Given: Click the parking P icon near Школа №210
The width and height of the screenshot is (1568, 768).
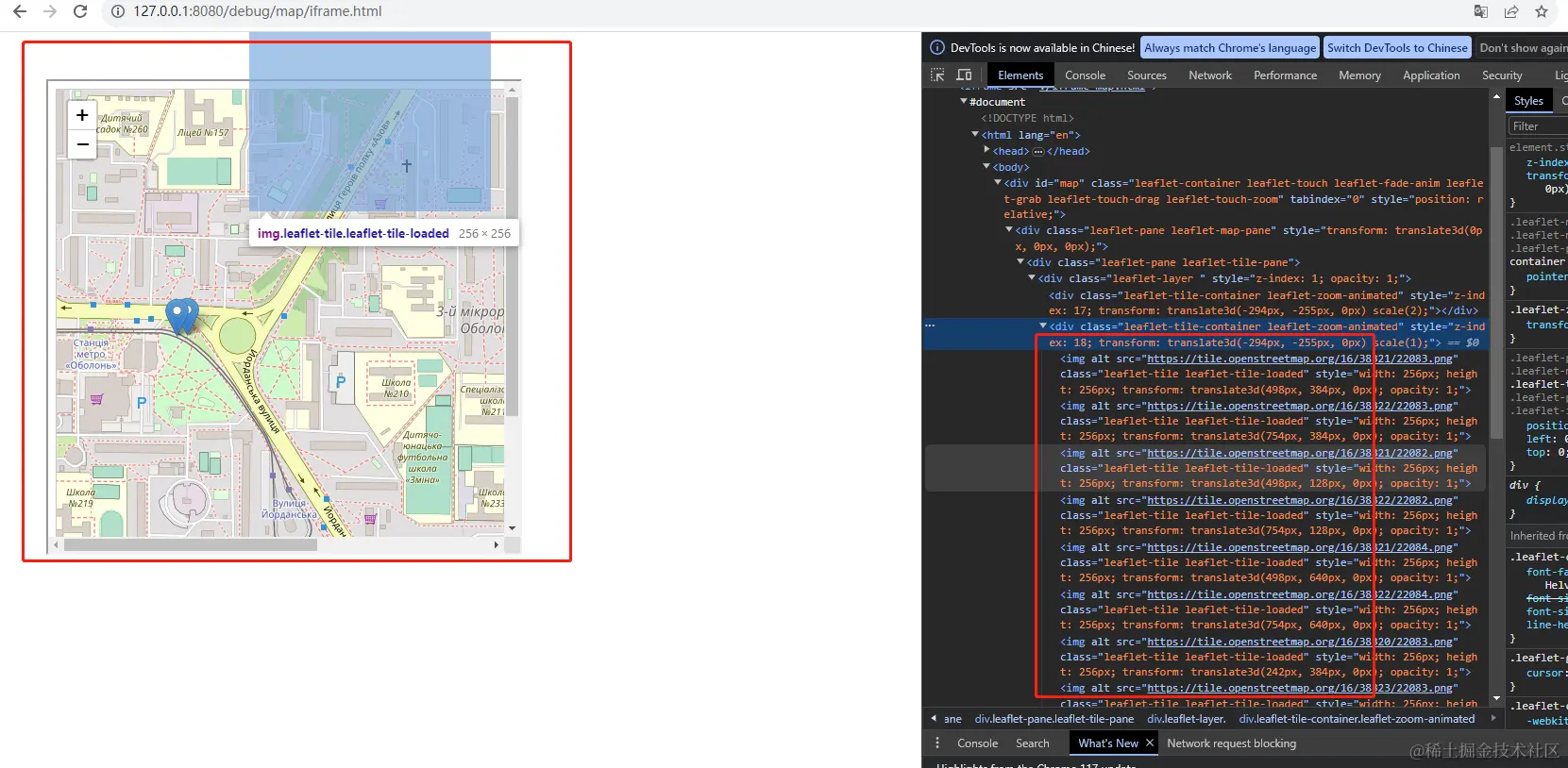Looking at the screenshot, I should 341,381.
